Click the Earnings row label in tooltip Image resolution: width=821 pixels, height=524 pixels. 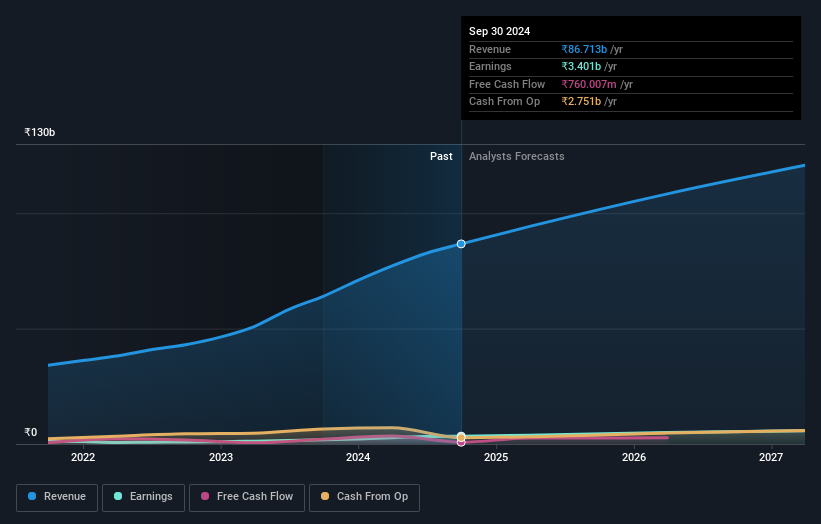(490, 66)
